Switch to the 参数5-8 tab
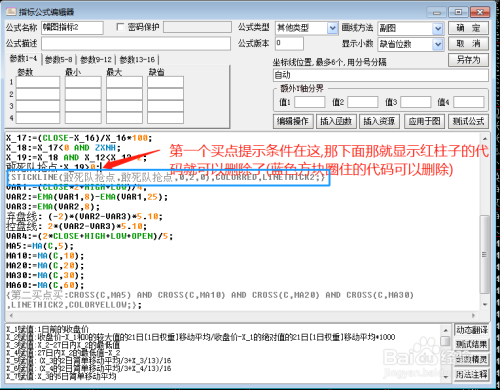Viewport: 500px width, 390px height. coord(59,60)
